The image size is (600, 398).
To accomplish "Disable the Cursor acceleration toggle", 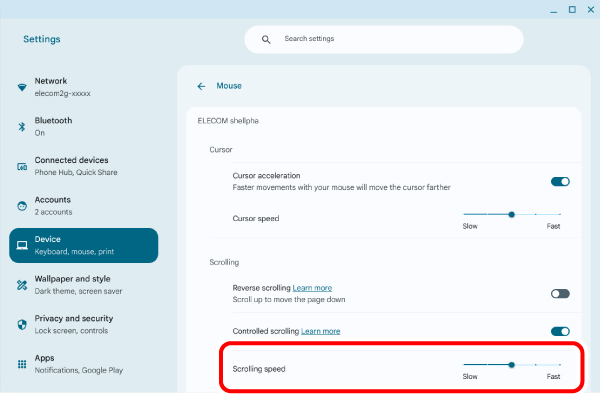I will [x=560, y=181].
